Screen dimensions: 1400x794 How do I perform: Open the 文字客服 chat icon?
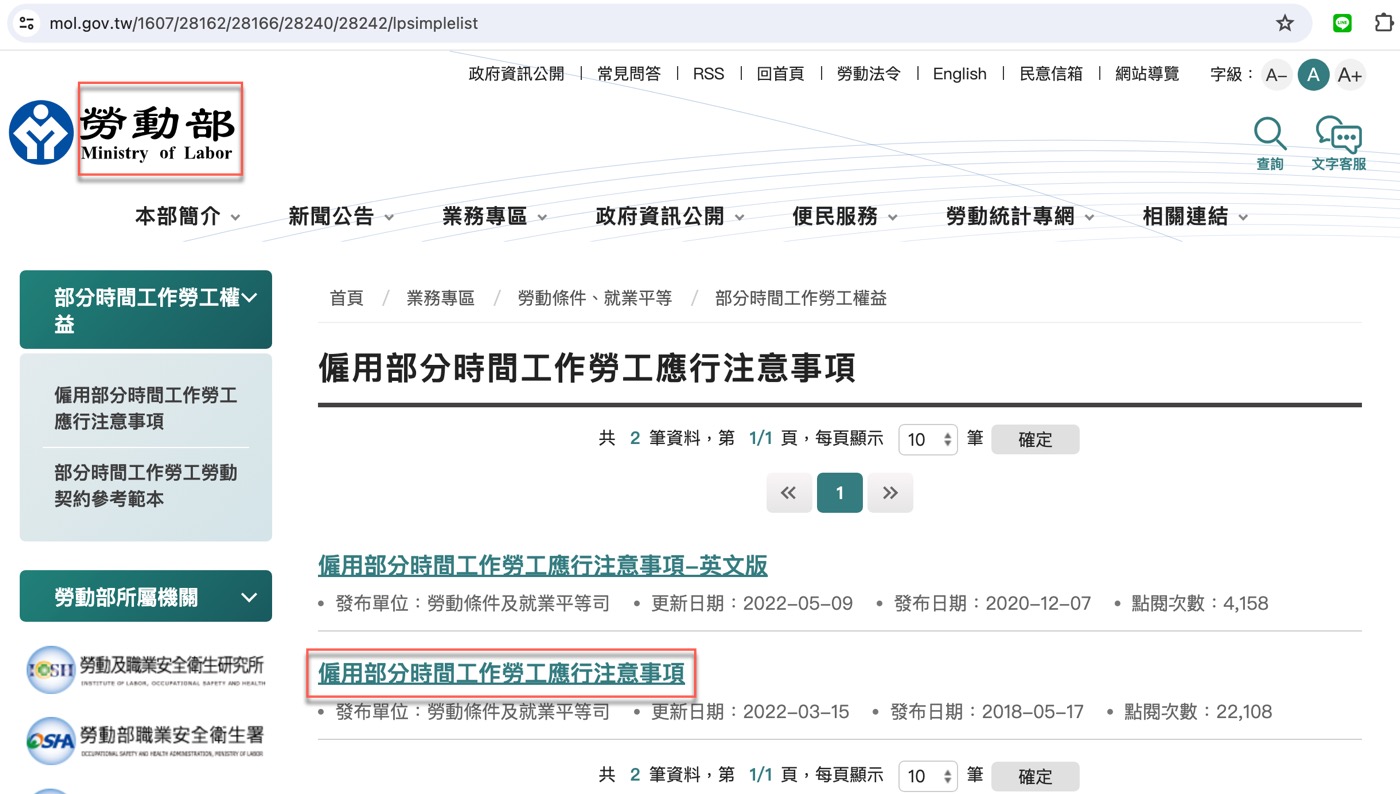pyautogui.click(x=1339, y=144)
